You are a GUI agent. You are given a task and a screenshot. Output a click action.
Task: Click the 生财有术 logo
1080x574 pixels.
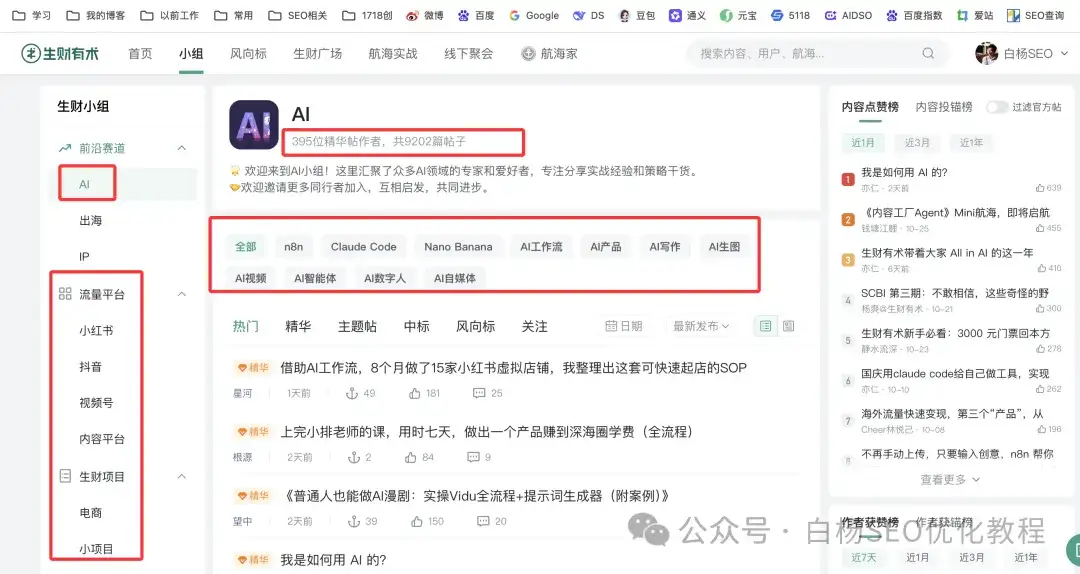tap(60, 53)
